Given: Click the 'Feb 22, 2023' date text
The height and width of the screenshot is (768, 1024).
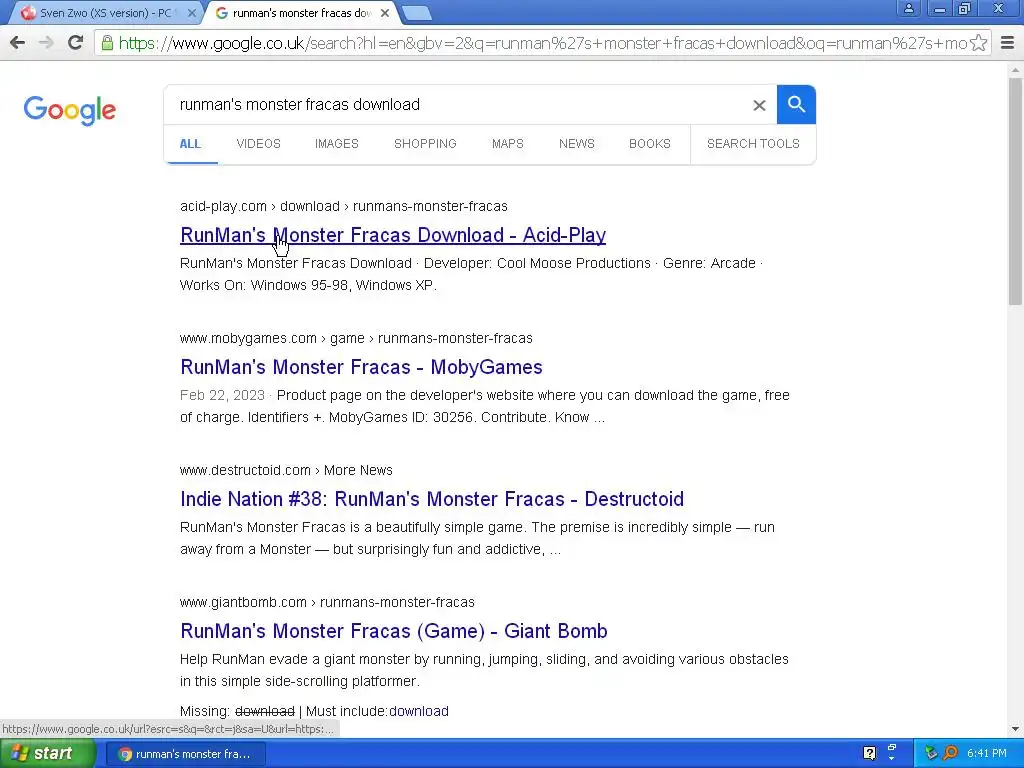Looking at the screenshot, I should tap(222, 395).
